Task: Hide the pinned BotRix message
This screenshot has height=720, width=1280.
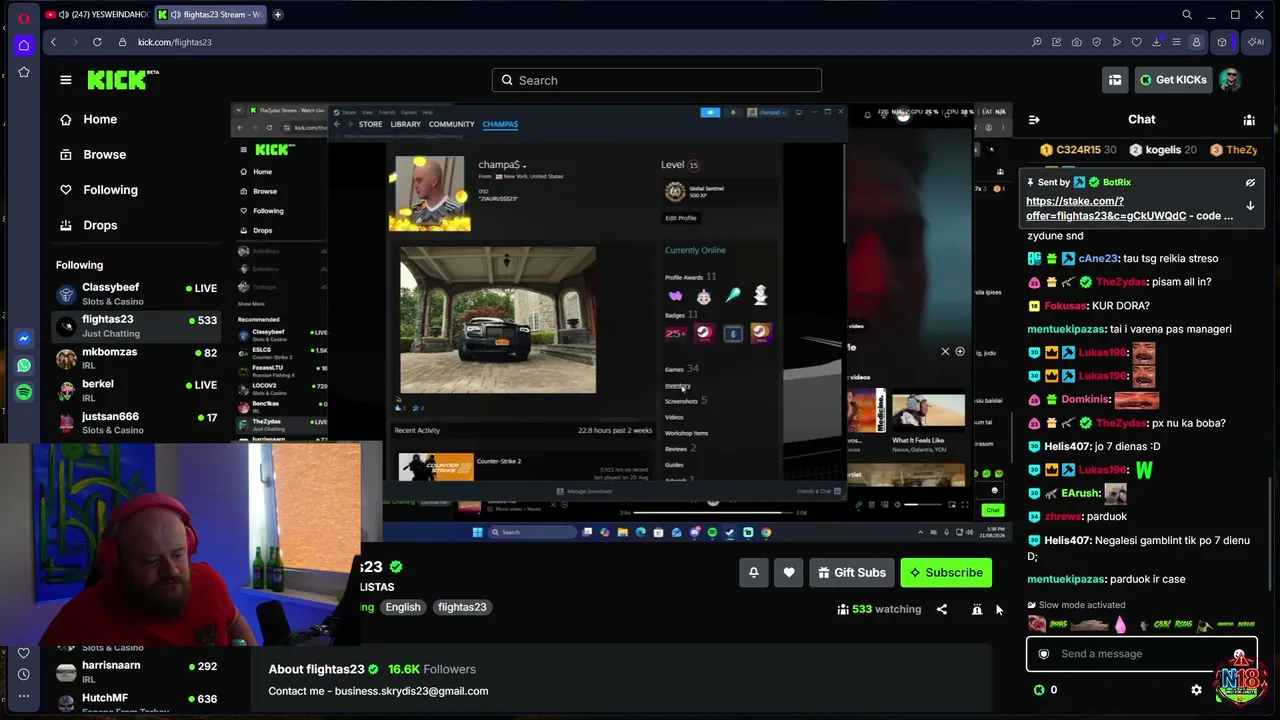Action: (x=1250, y=183)
